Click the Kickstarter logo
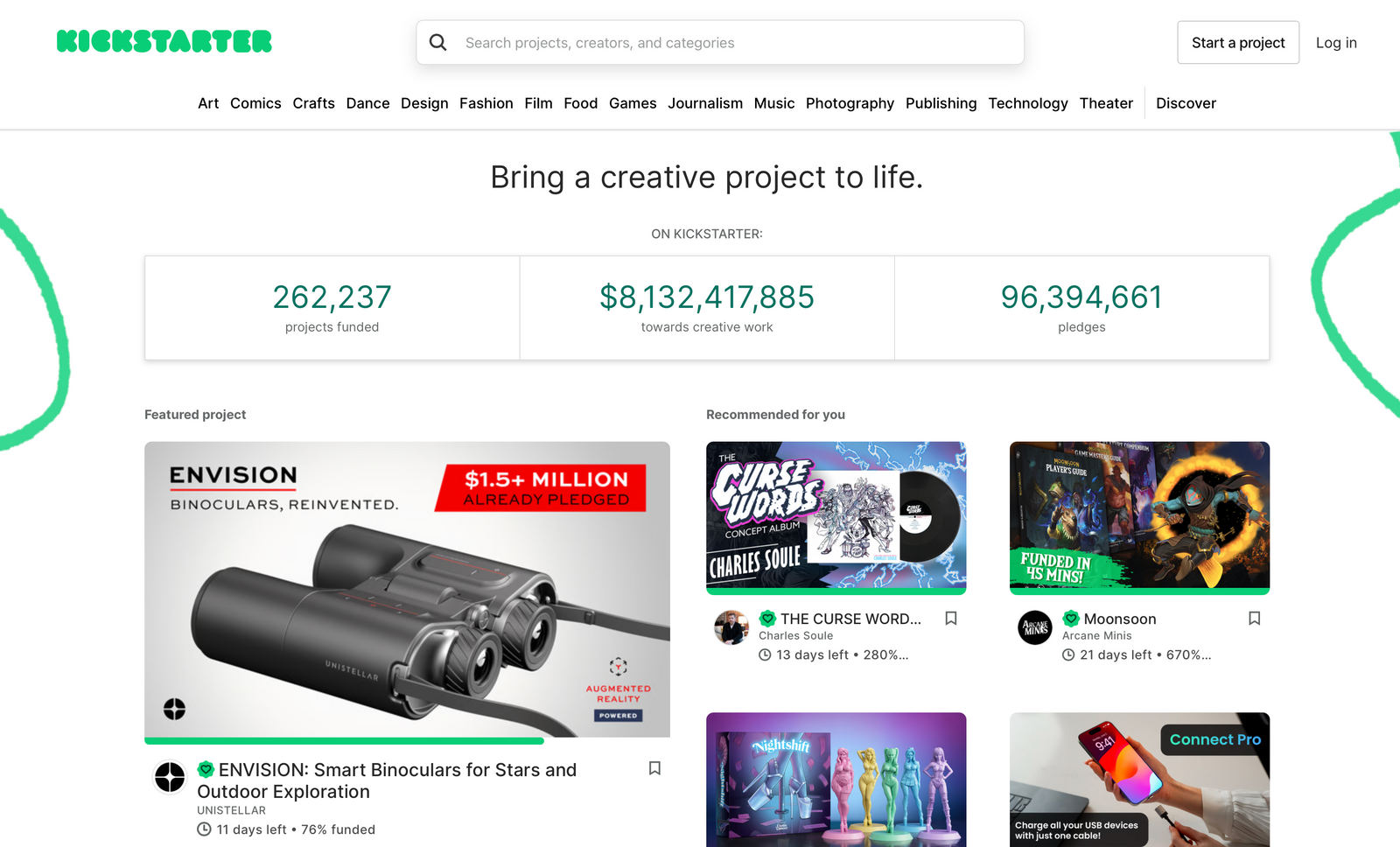 coord(164,41)
